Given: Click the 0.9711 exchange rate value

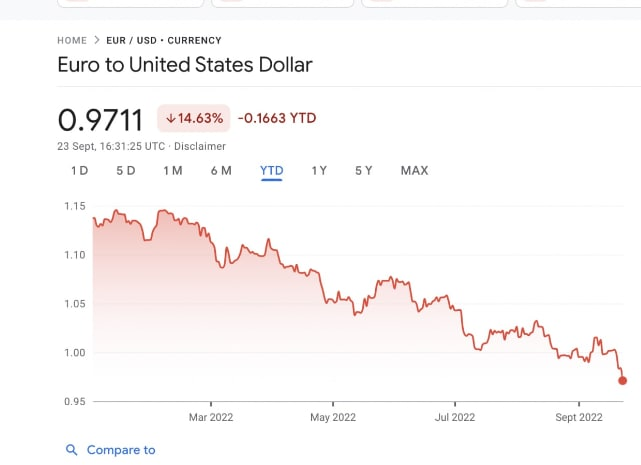Looking at the screenshot, I should (x=100, y=120).
